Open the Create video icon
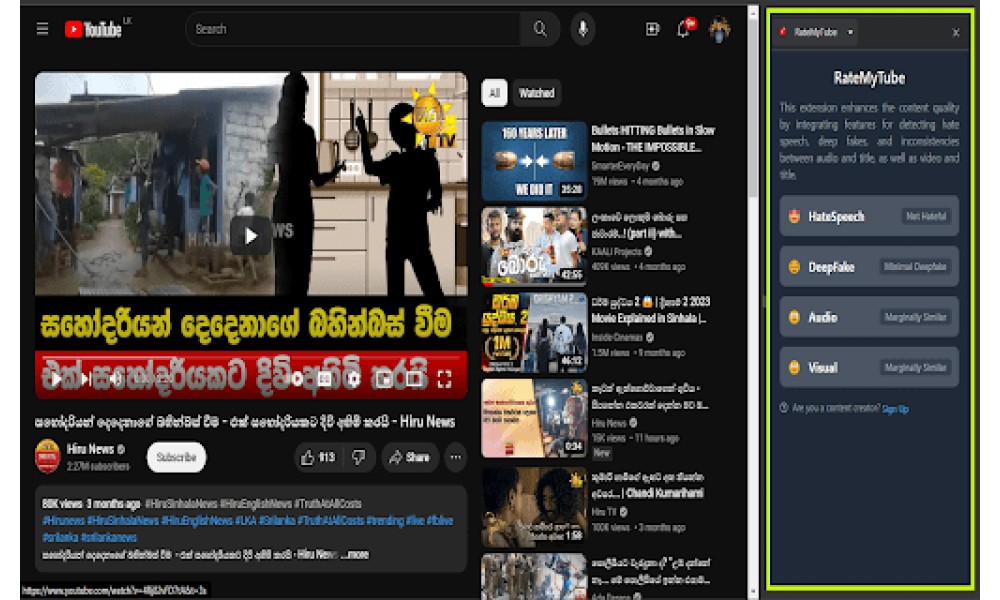This screenshot has height=600, width=1000. coord(652,29)
